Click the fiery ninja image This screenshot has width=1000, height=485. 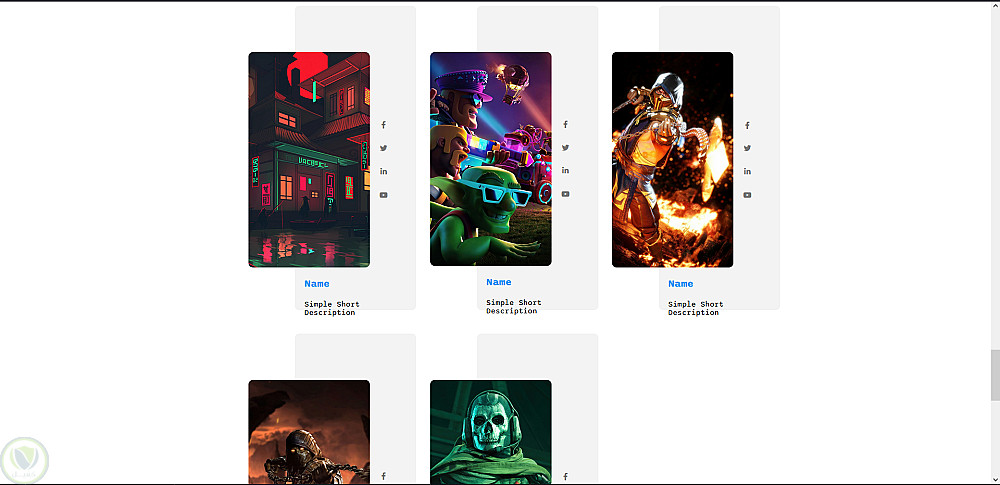[x=673, y=160]
